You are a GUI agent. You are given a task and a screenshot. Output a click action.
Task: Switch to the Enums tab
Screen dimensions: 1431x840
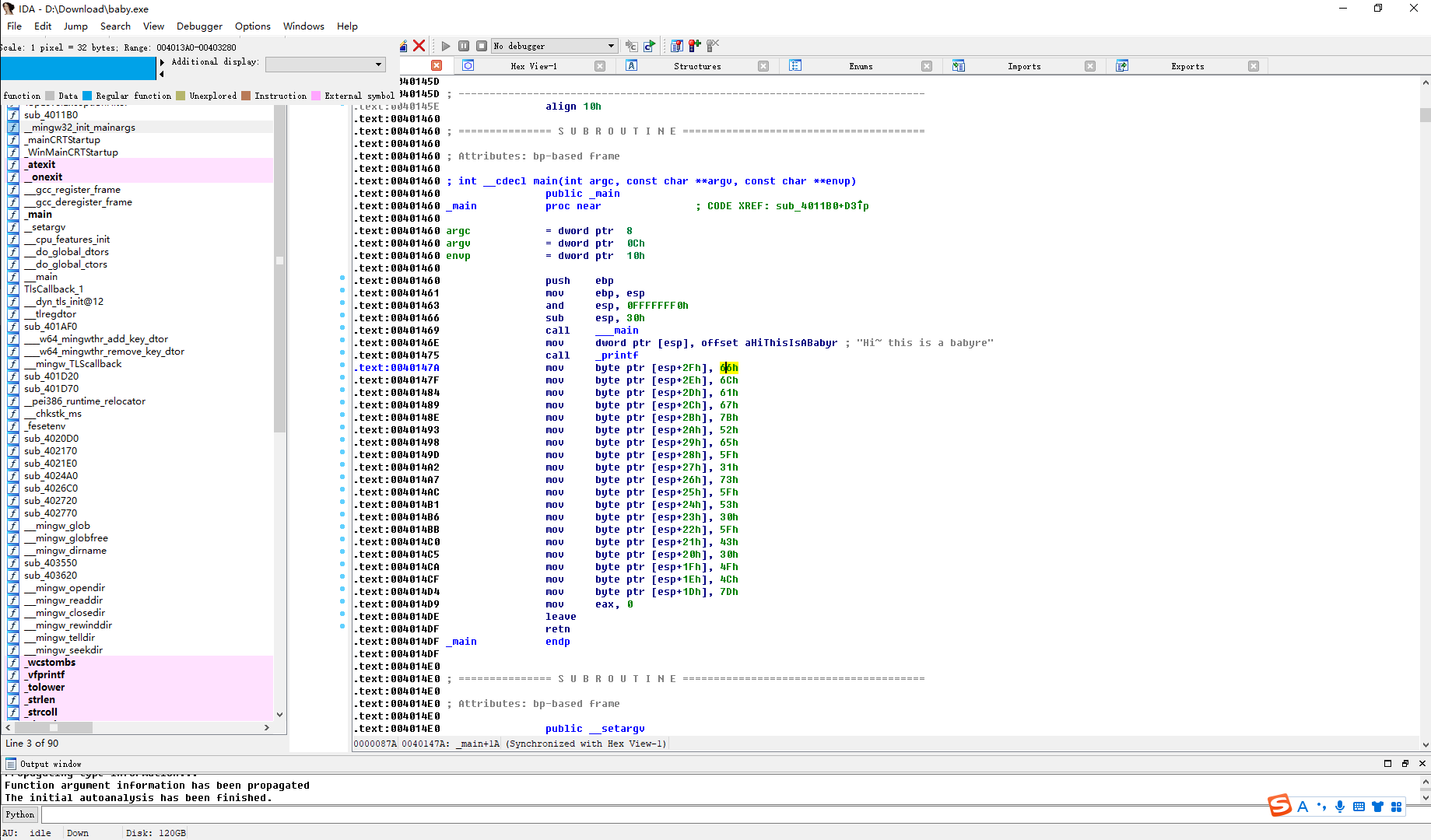point(861,66)
